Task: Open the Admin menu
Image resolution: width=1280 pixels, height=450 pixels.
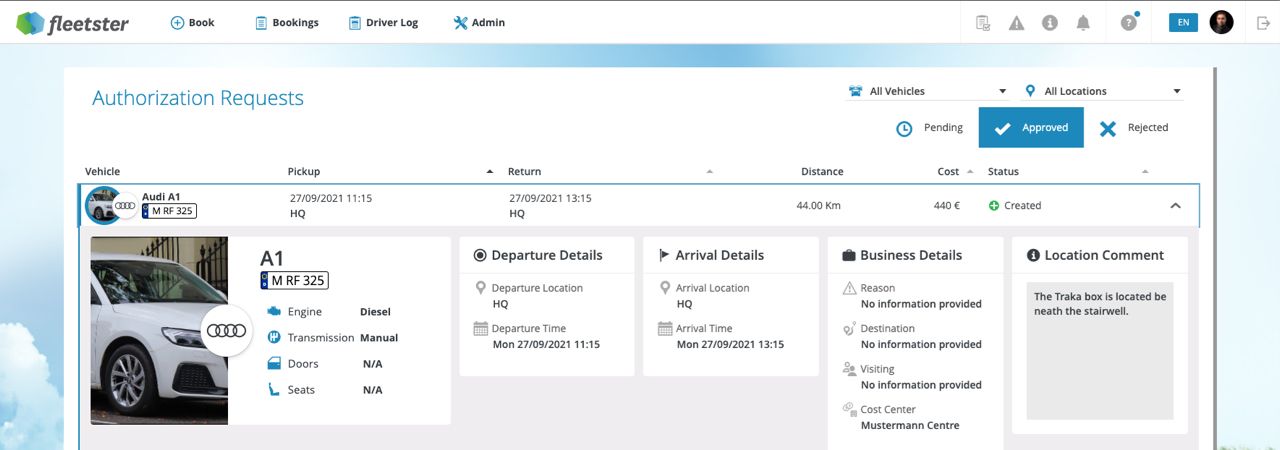Action: click(x=479, y=22)
